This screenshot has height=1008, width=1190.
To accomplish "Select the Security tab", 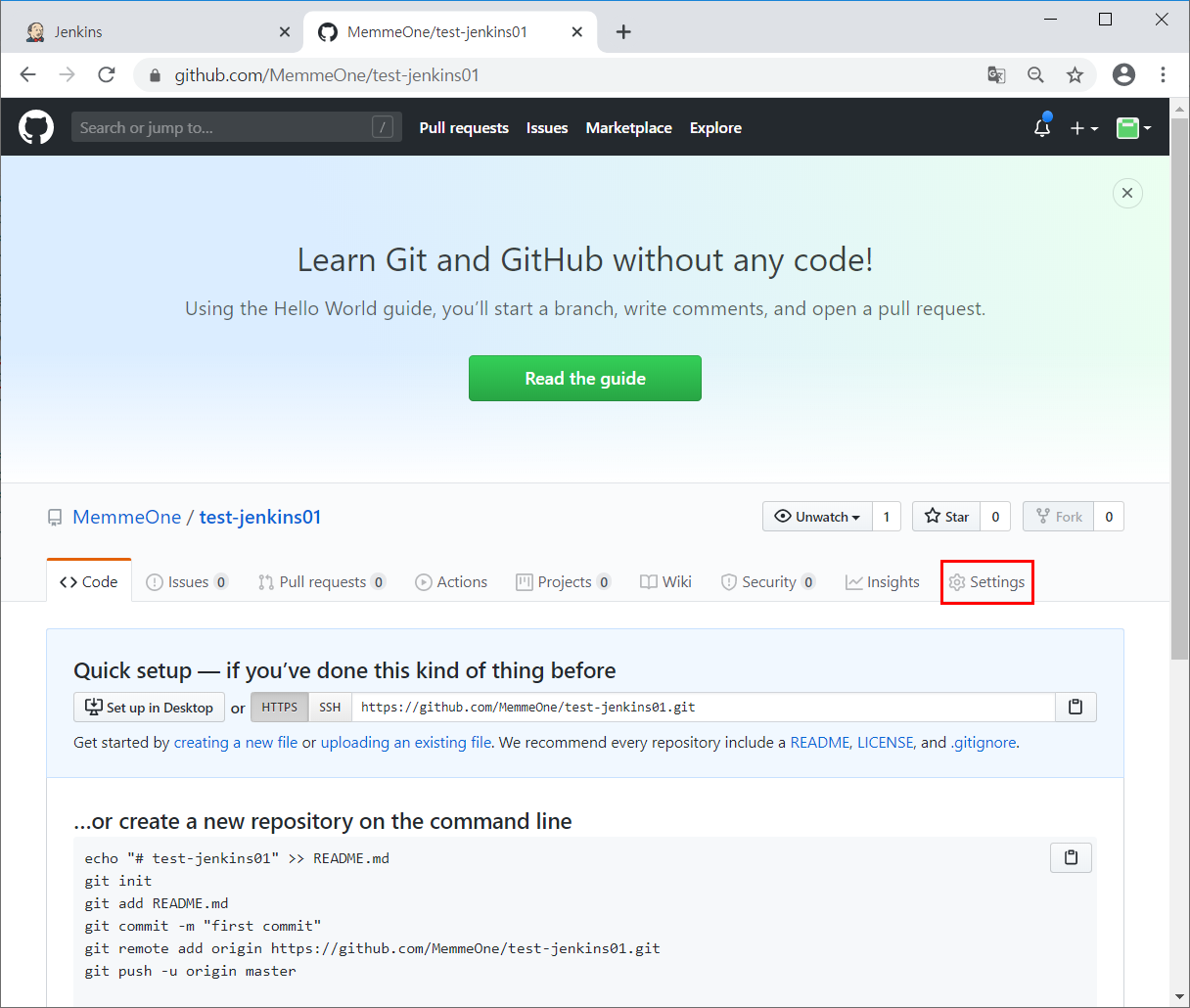I will [768, 582].
